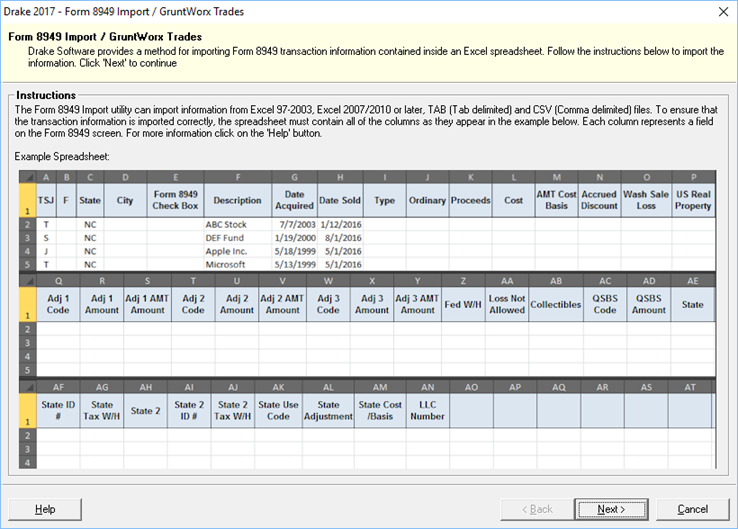Click the 'Form 8949 Check Box' header cell
Viewport: 738px width, 529px height.
coord(176,200)
